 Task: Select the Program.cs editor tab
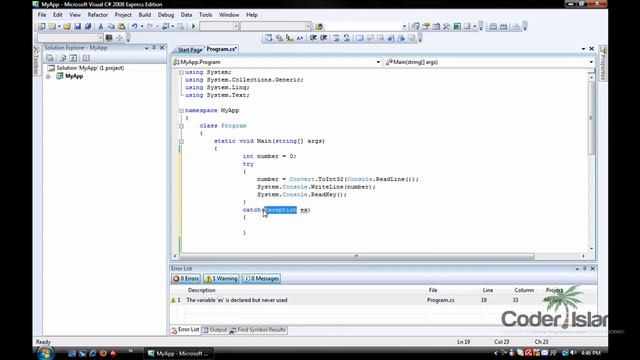[222, 49]
